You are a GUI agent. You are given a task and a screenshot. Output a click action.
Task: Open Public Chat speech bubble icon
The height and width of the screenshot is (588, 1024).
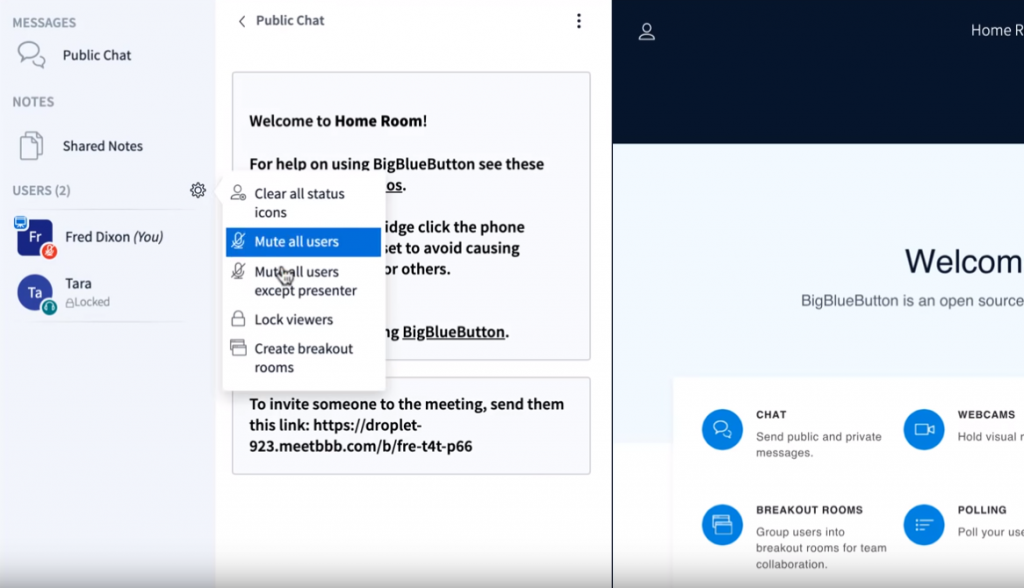point(31,54)
